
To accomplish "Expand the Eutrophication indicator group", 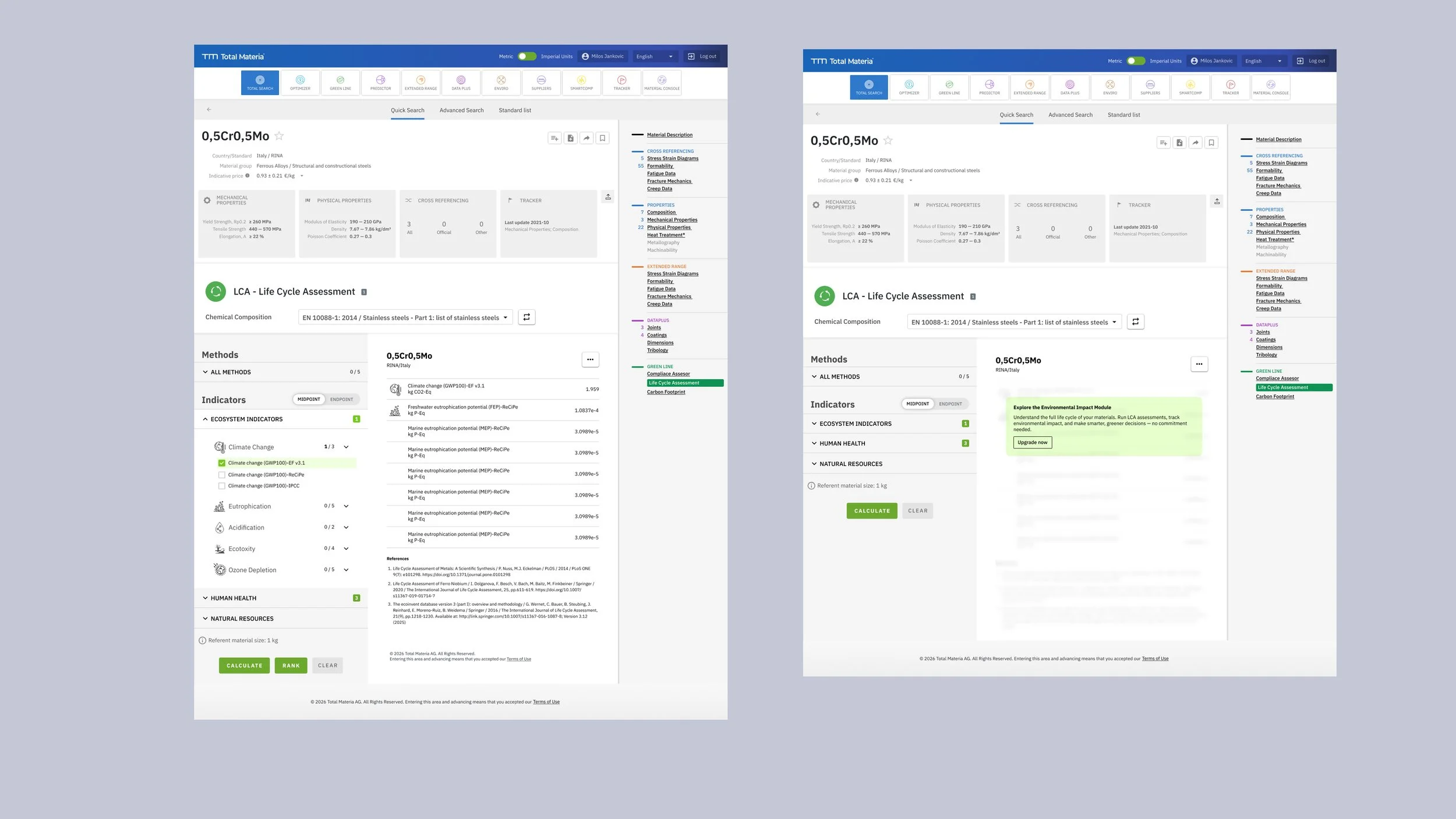I will [x=346, y=506].
